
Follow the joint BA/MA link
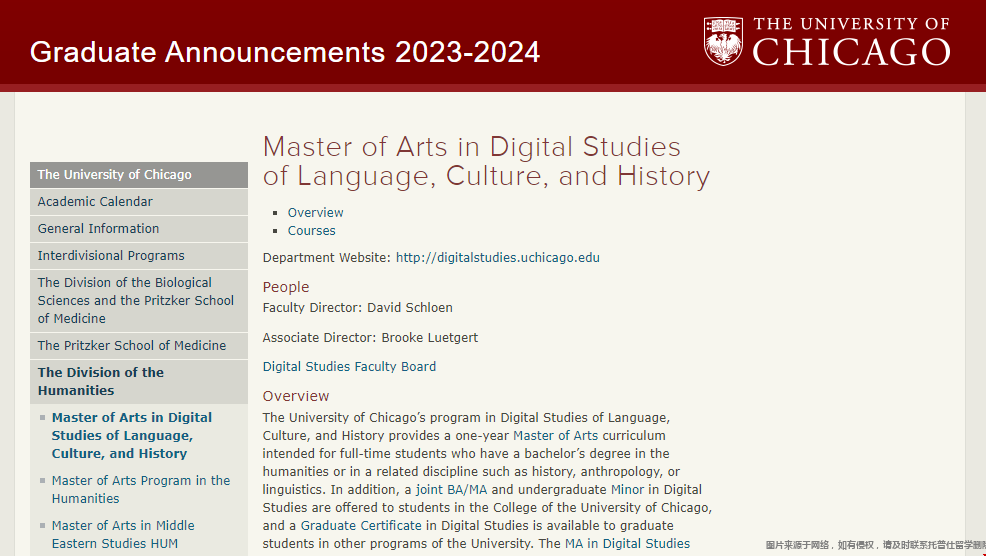(451, 490)
